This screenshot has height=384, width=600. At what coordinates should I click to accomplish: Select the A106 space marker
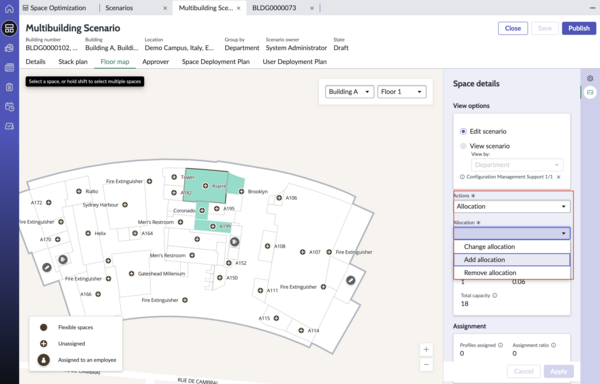click(x=279, y=198)
